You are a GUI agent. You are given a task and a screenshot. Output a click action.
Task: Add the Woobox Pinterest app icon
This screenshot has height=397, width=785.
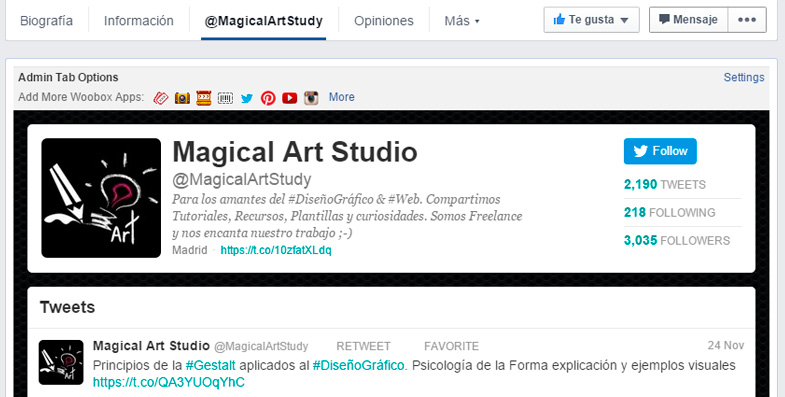click(x=268, y=98)
